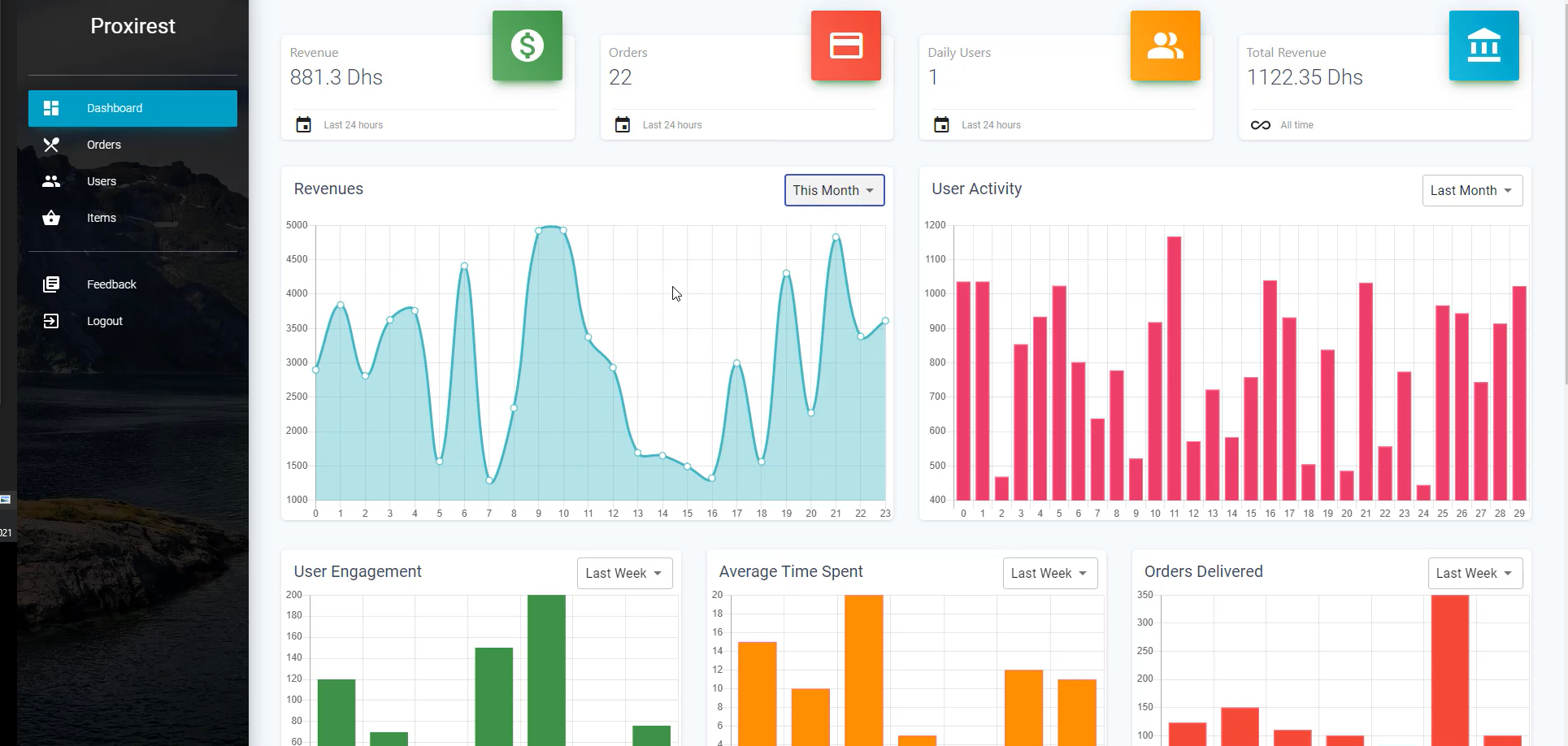Click the Users people icon in sidebar
This screenshot has height=746, width=1568.
pos(51,181)
